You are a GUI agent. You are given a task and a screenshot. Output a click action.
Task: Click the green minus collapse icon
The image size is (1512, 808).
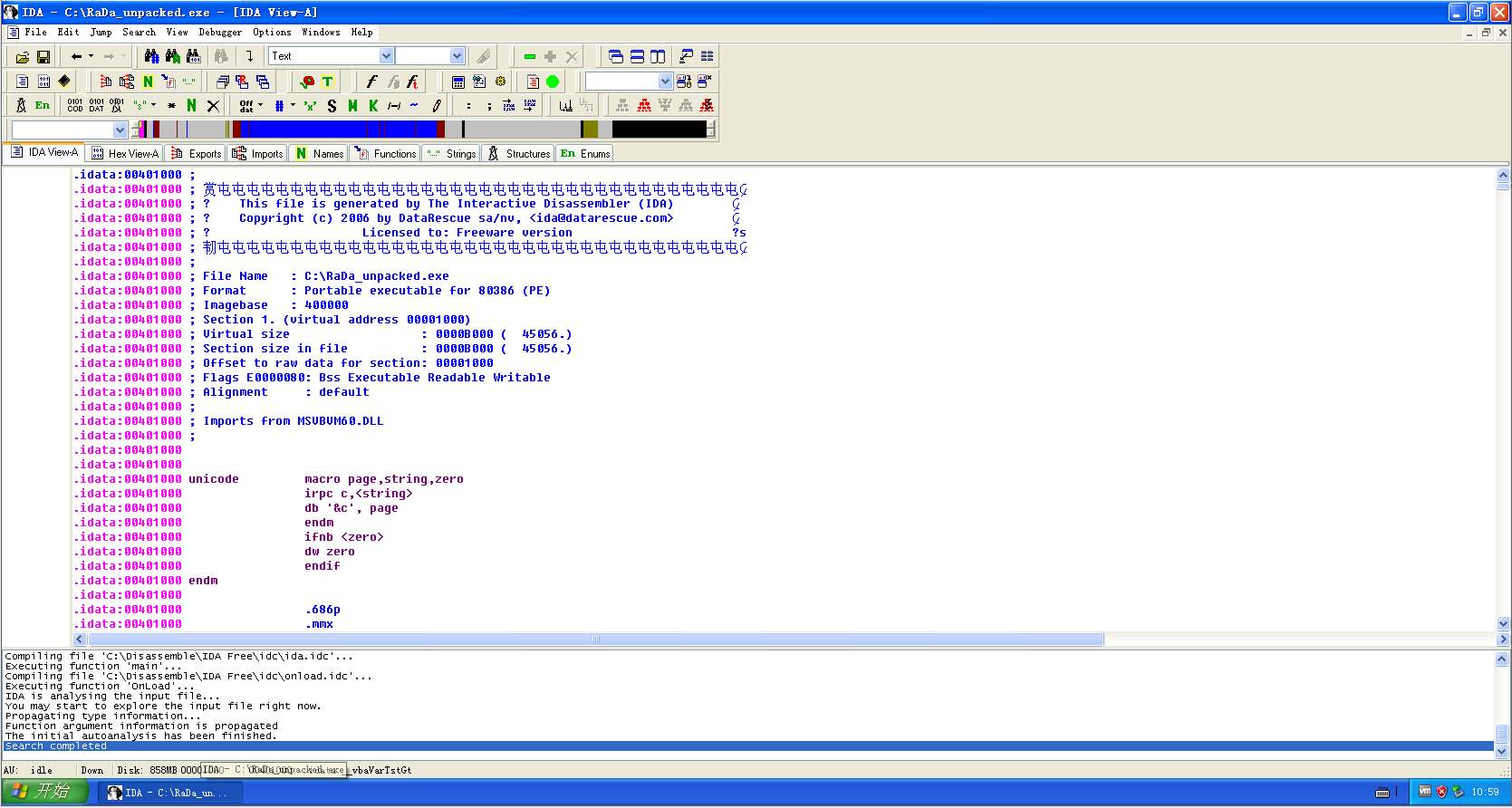point(530,56)
